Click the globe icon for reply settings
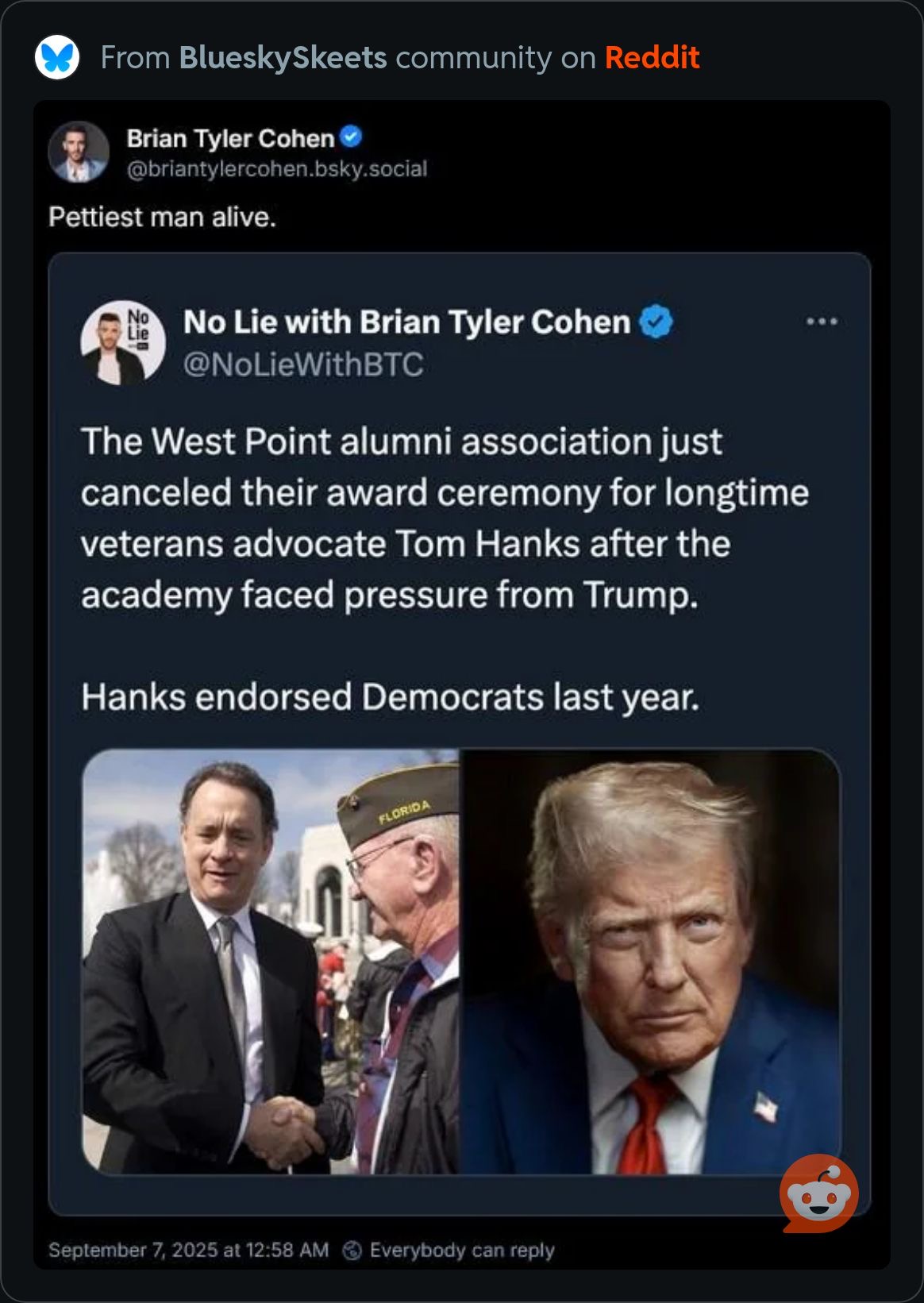The width and height of the screenshot is (924, 1303). (352, 1251)
